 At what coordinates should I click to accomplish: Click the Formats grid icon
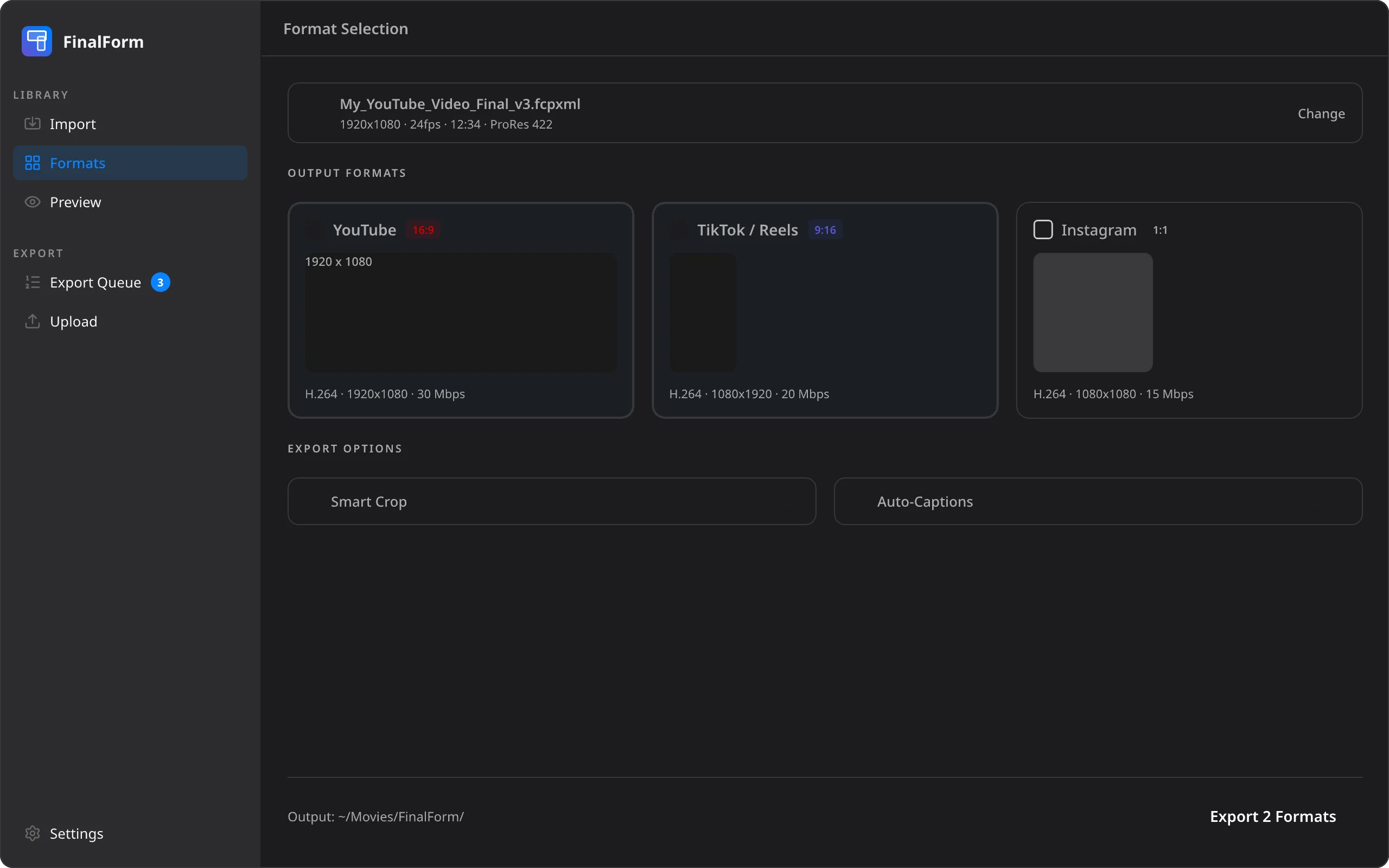32,163
